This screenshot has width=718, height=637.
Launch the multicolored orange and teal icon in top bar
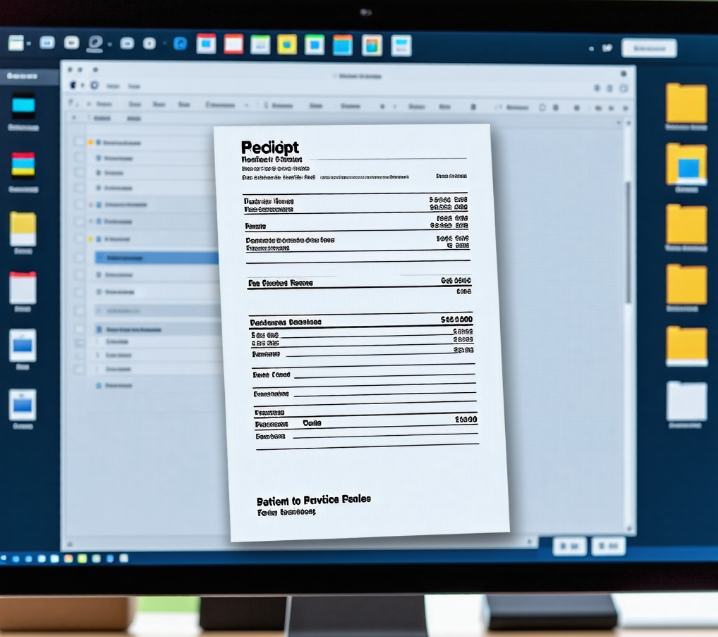click(x=372, y=46)
